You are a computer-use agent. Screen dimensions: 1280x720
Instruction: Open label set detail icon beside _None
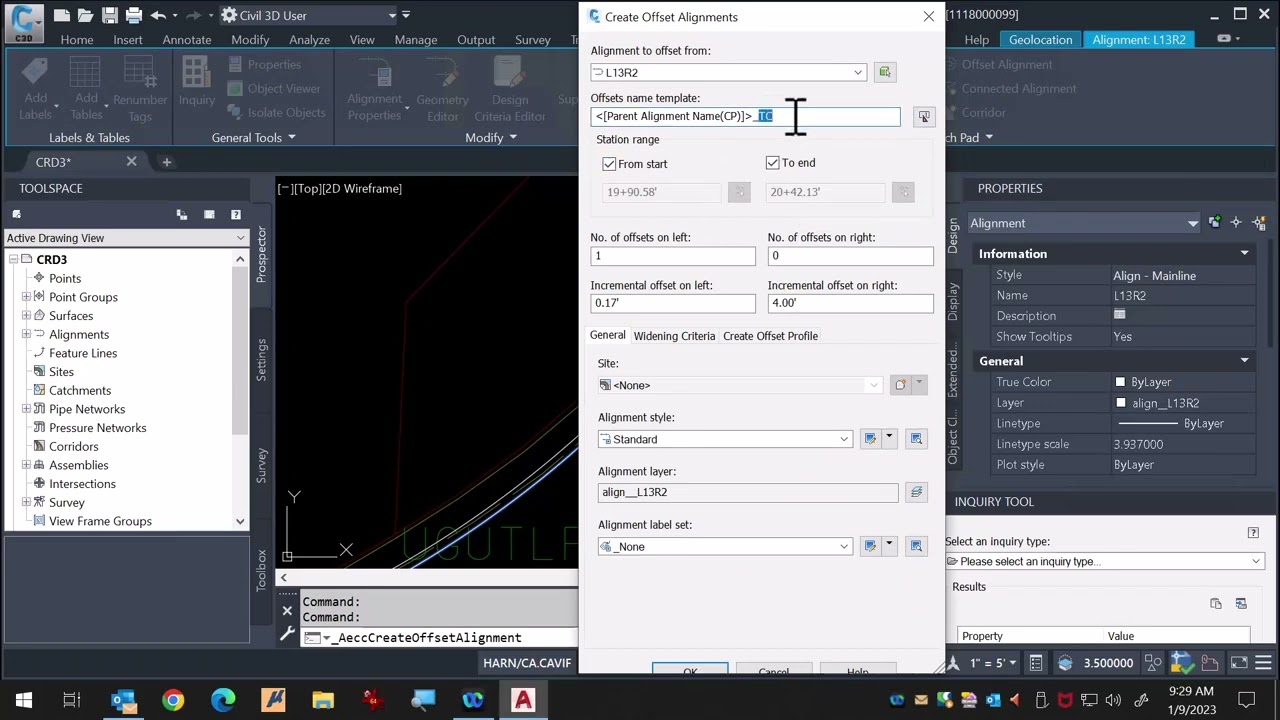(916, 546)
